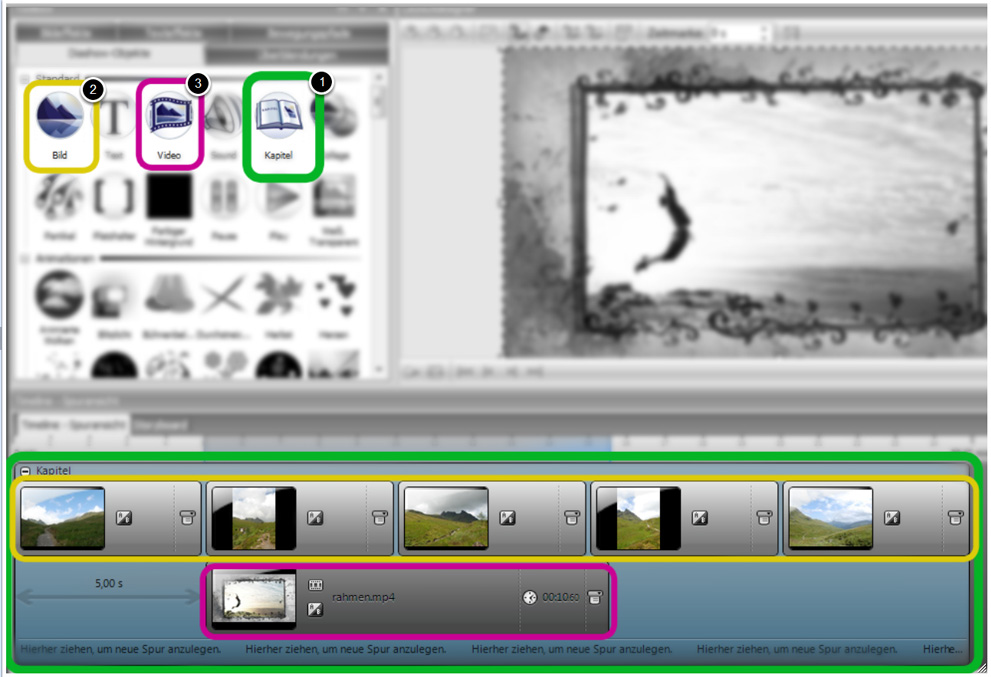
Task: Select the rahmen.mp4 video clip thumbnail
Action: (254, 600)
